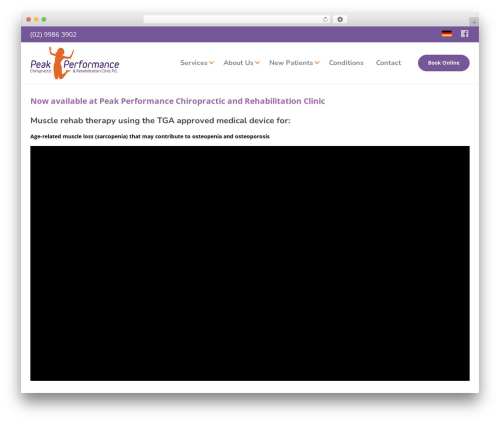The height and width of the screenshot is (423, 500).
Task: Go to the Contact page
Action: point(388,63)
